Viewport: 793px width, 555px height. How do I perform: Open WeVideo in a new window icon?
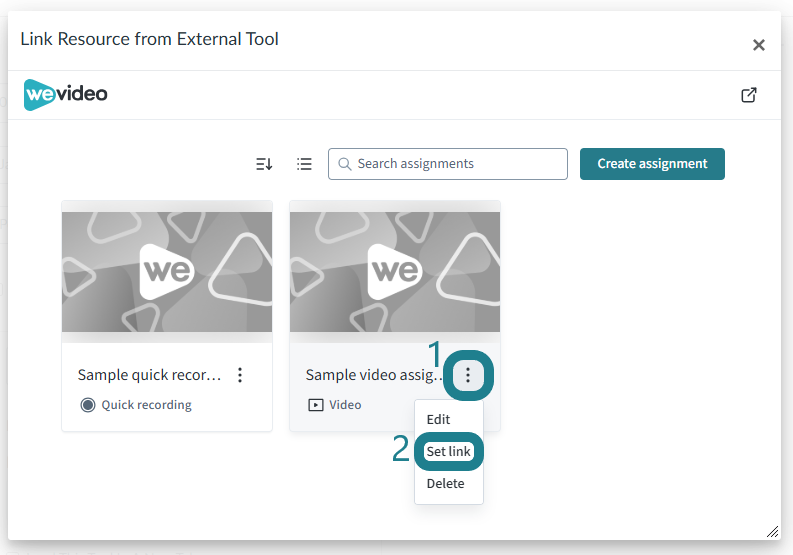(x=748, y=95)
